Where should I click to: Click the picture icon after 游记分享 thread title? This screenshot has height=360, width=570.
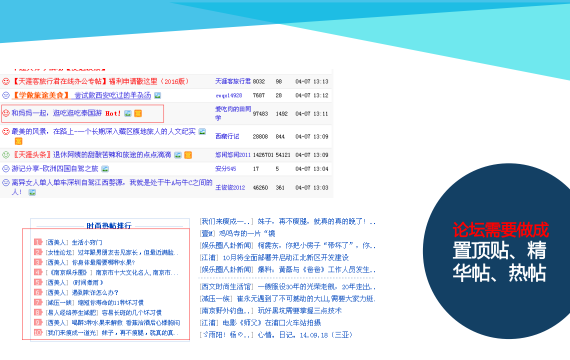(105, 169)
